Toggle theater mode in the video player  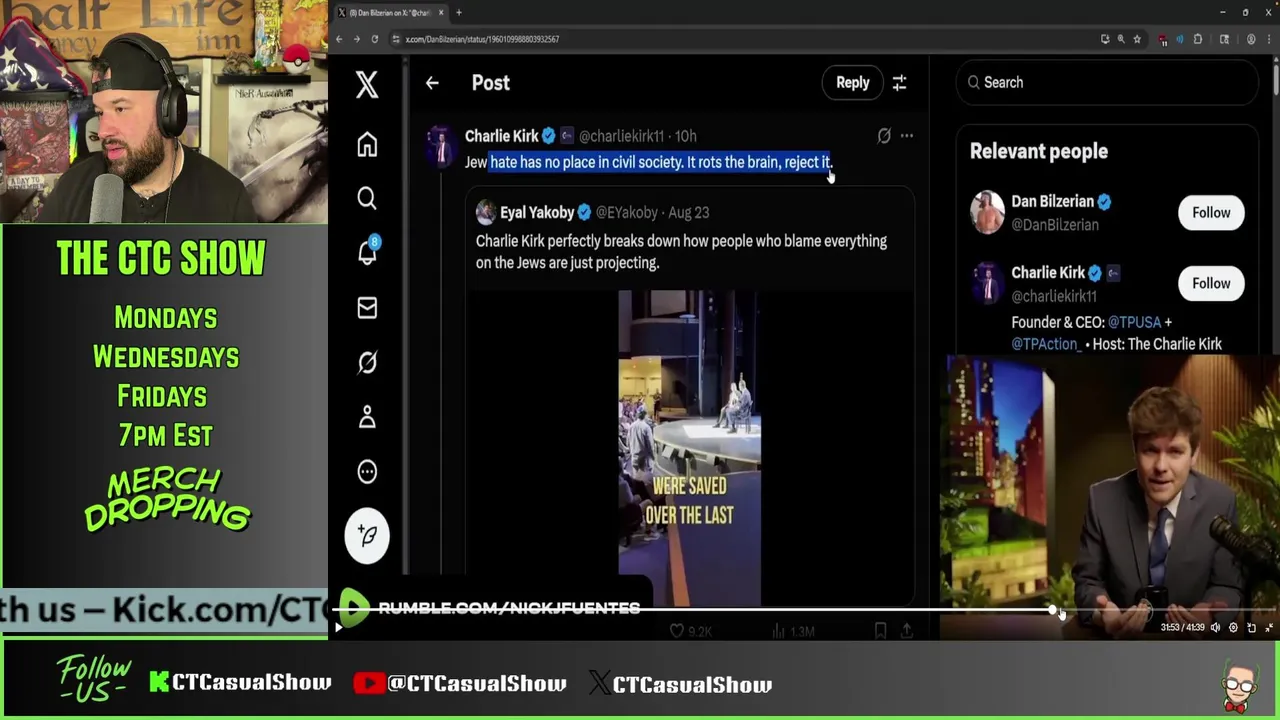tap(1251, 628)
